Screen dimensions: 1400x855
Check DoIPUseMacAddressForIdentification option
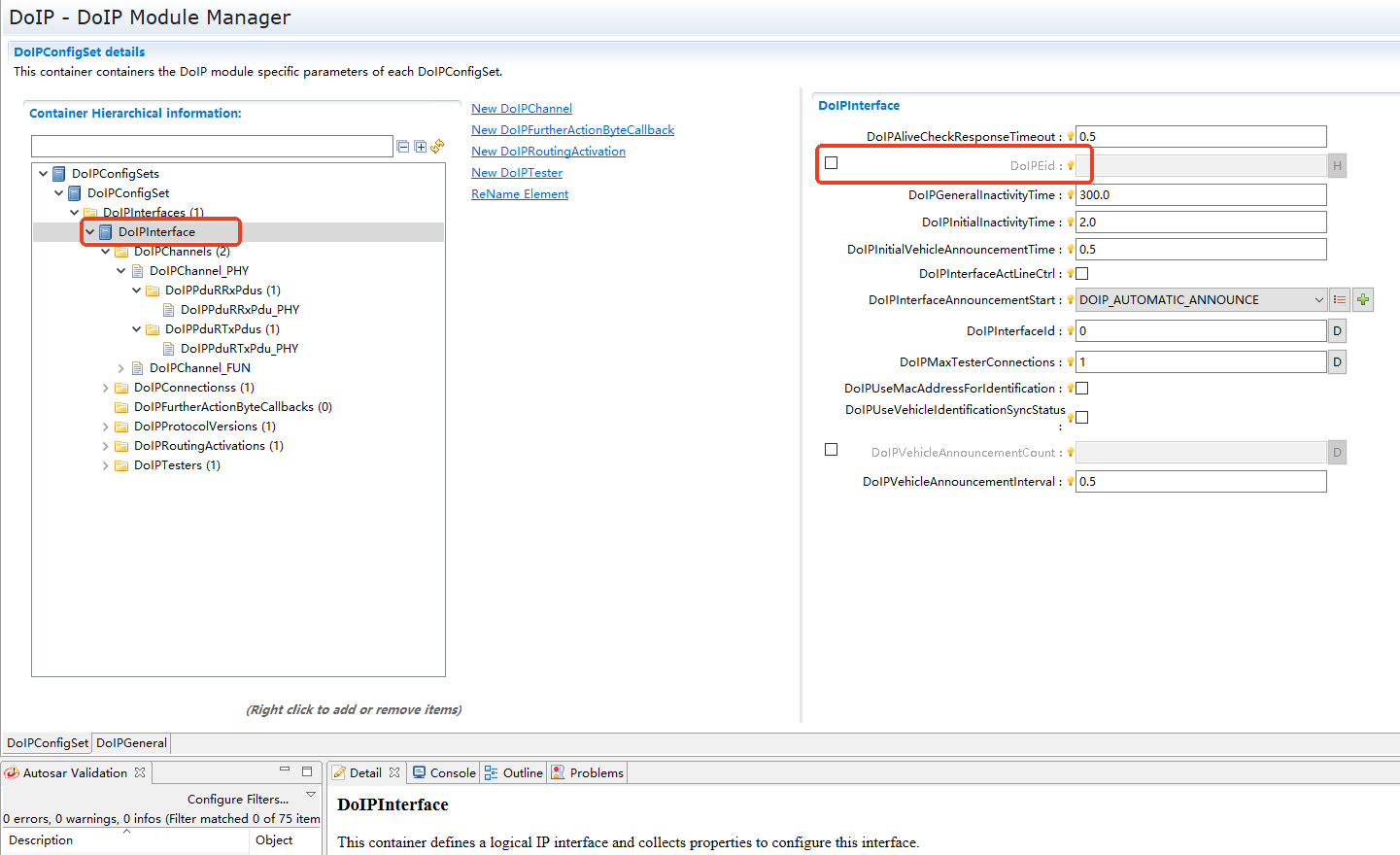[x=1081, y=389]
